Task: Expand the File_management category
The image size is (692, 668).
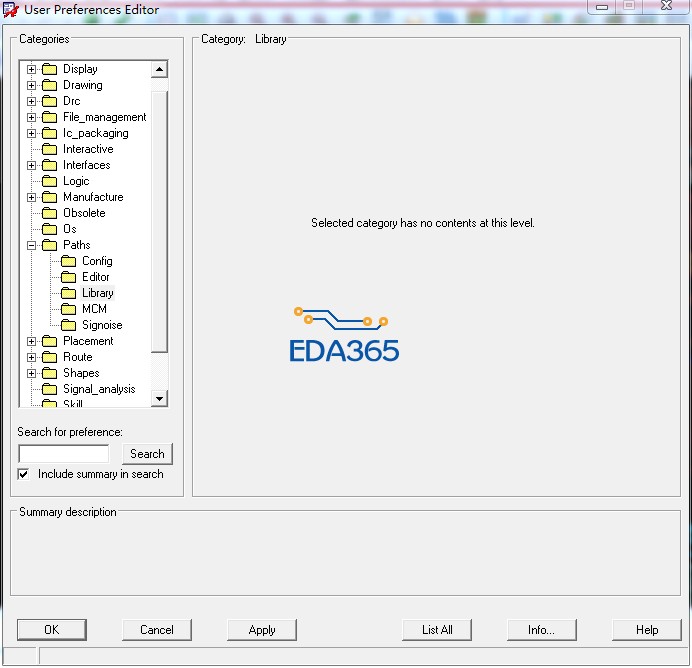Action: point(31,117)
